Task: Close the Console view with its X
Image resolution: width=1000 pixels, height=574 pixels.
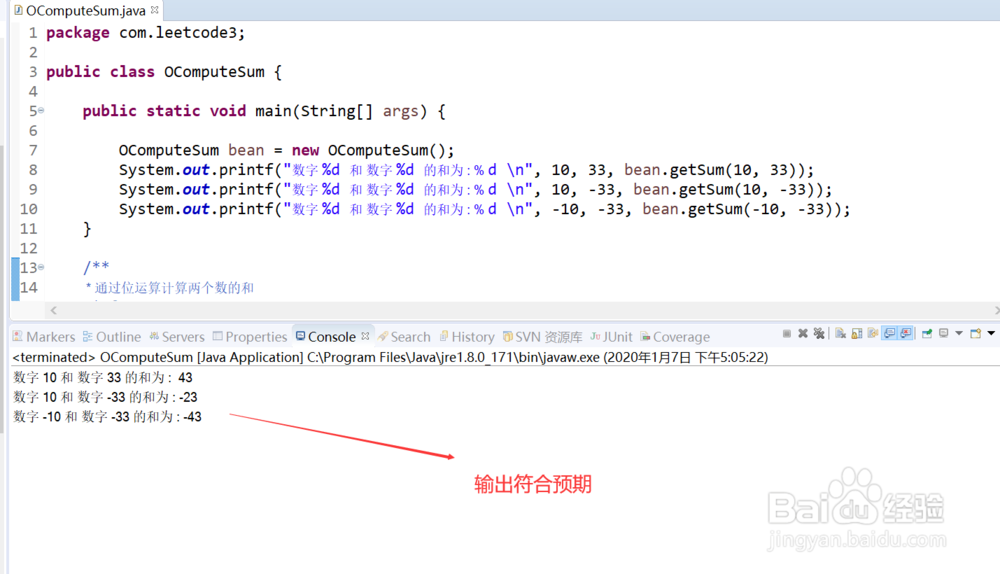Action: click(365, 336)
